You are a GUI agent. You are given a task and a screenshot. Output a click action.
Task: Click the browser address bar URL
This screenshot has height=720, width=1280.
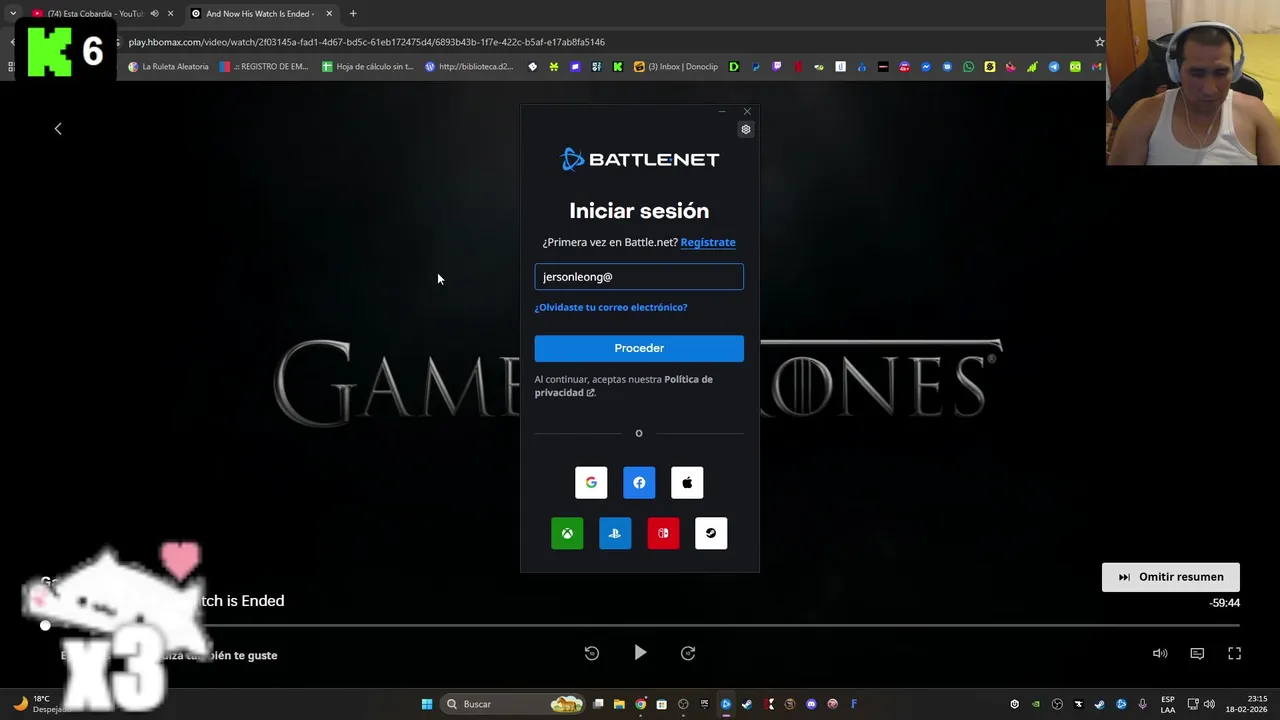click(366, 42)
